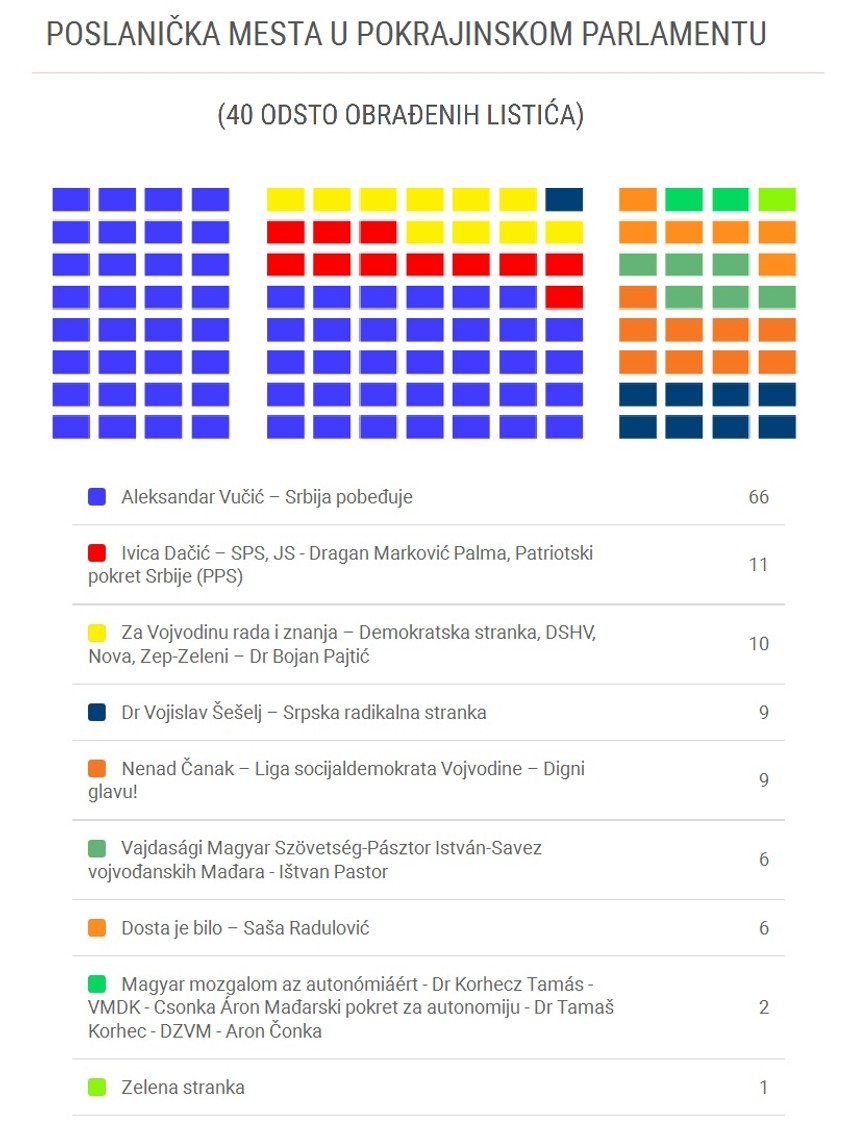Select the green swatch beside Vajdasági Magyar Szövetség

(x=97, y=848)
